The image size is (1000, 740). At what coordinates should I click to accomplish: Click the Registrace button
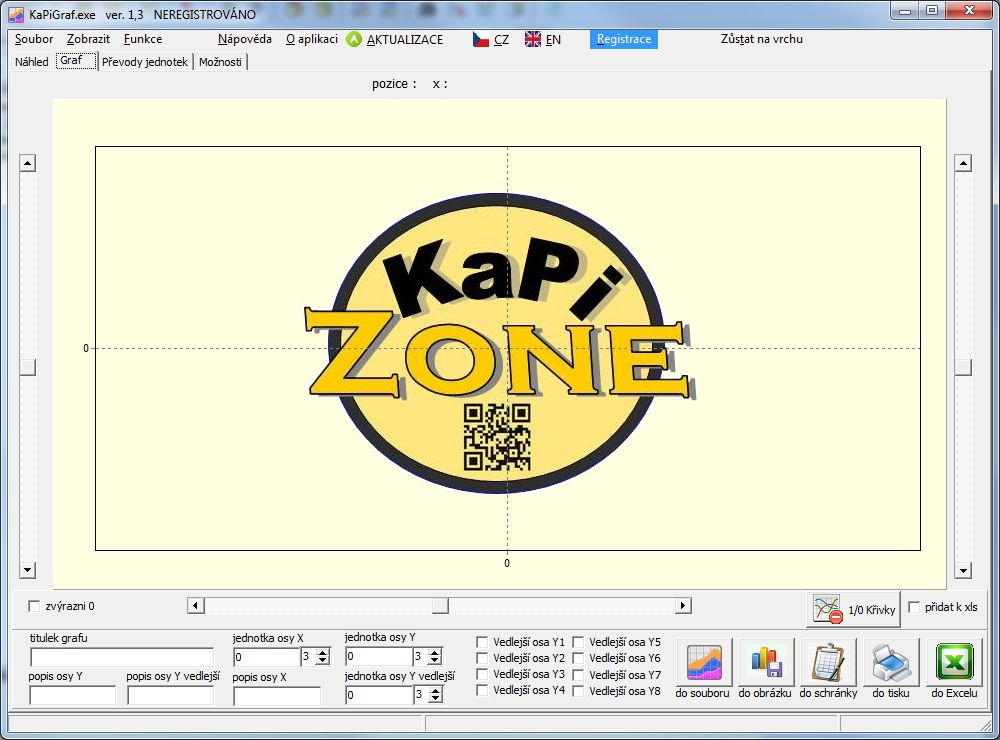tap(624, 39)
